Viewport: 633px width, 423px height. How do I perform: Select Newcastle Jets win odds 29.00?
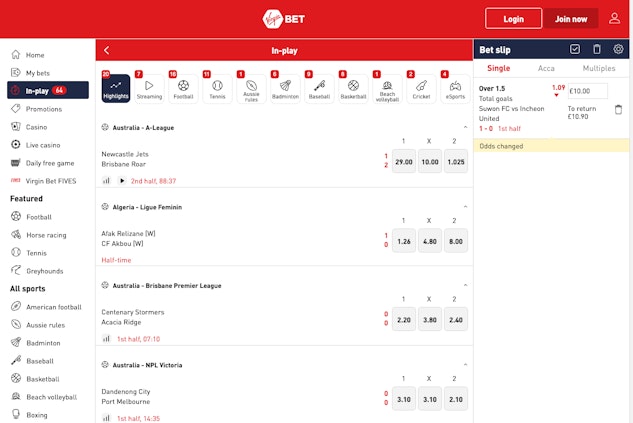coord(404,161)
